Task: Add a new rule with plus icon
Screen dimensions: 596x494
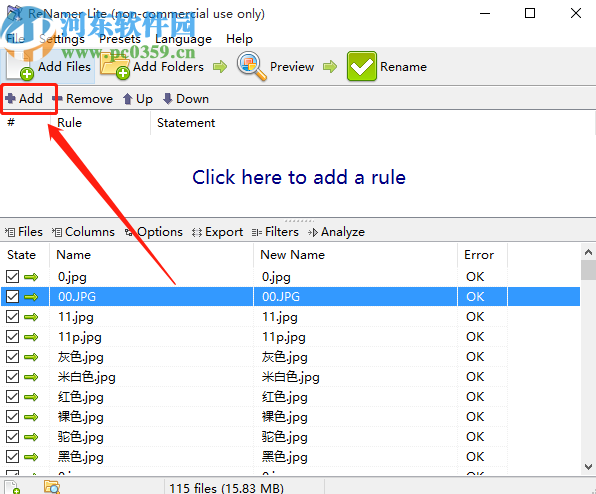Action: 24,99
